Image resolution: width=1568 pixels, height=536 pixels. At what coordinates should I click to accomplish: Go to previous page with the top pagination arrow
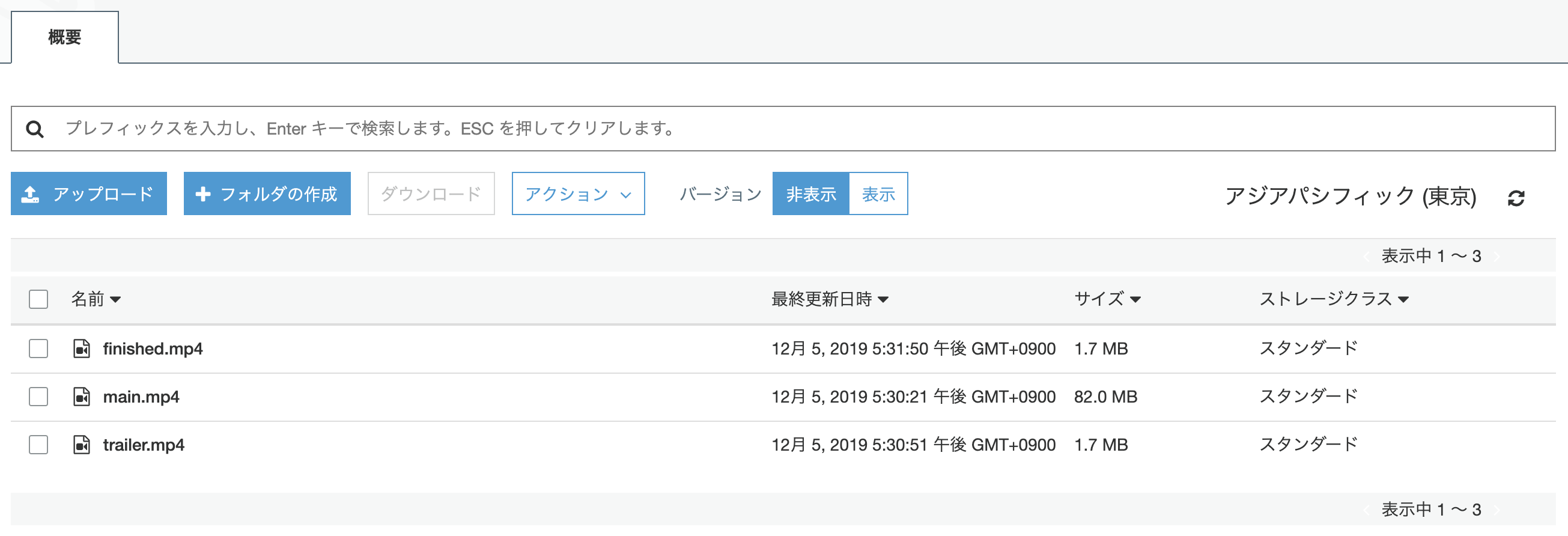(x=1367, y=256)
